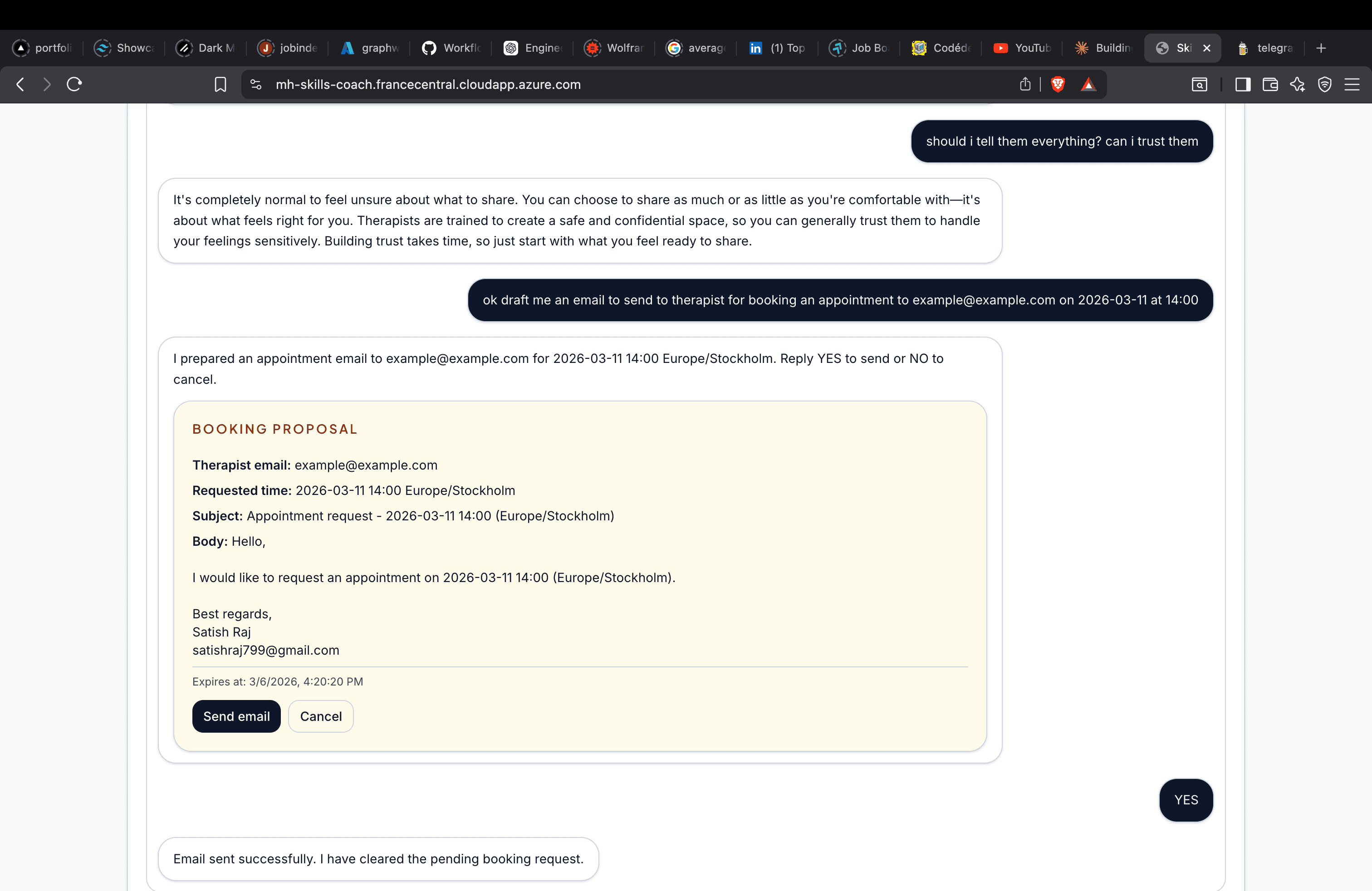Click the forward navigation arrow
Screen dimensions: 1372x891
click(47, 84)
